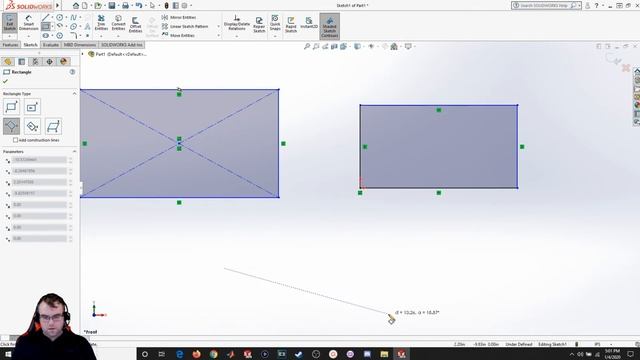The width and height of the screenshot is (640, 360).
Task: Open the Sketch tab
Action: click(30, 45)
